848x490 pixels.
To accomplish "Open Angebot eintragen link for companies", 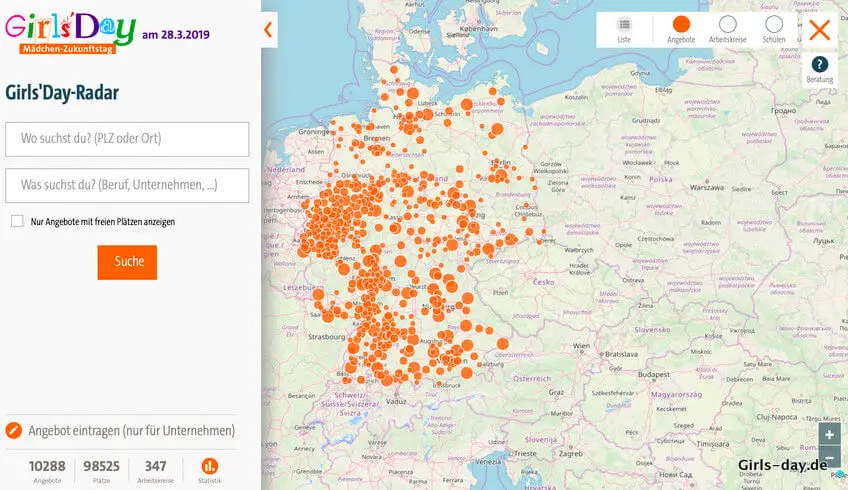I will pyautogui.click(x=131, y=431).
